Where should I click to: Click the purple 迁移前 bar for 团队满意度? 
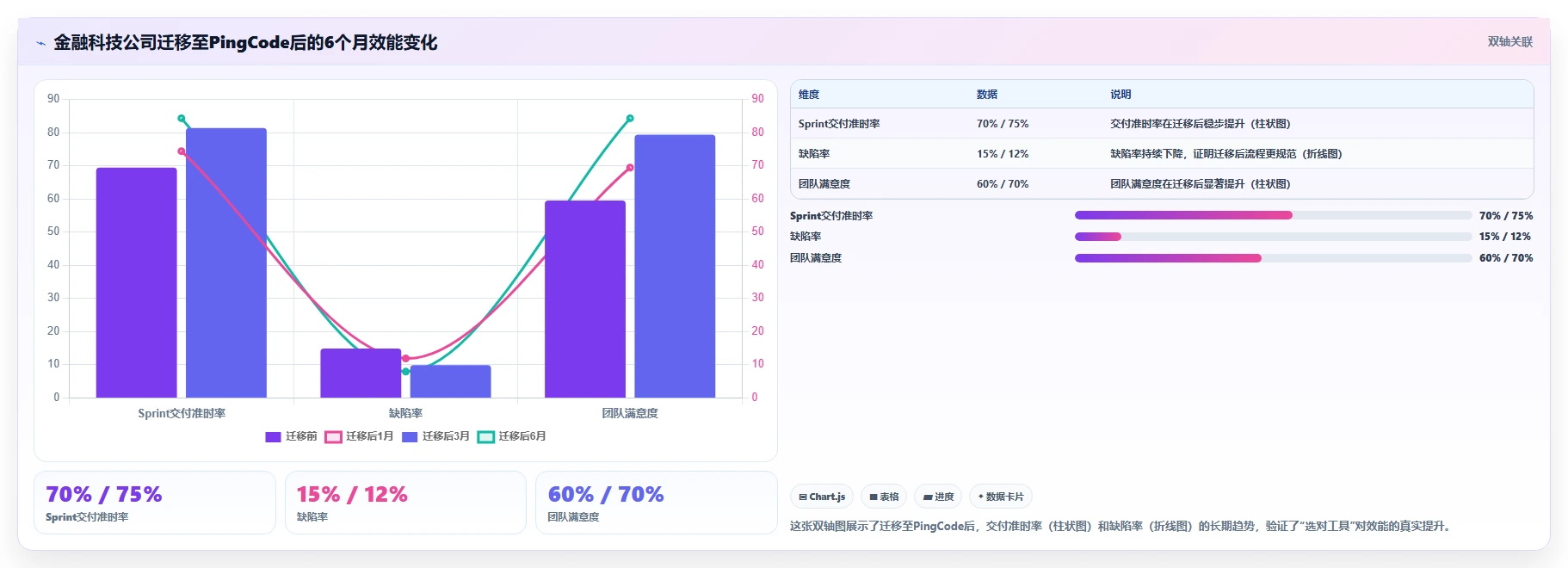[x=585, y=299]
